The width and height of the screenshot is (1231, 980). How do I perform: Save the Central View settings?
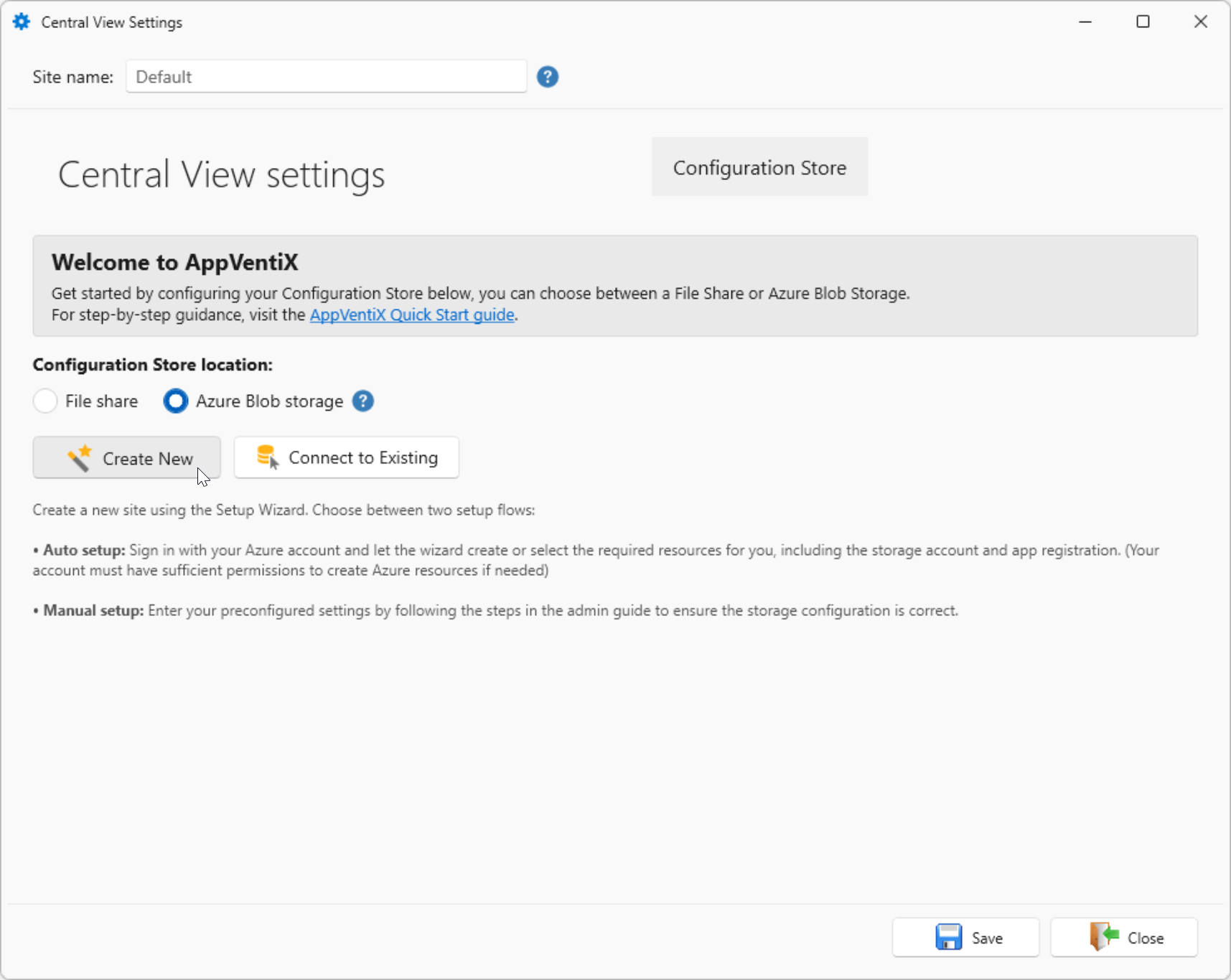coord(965,937)
